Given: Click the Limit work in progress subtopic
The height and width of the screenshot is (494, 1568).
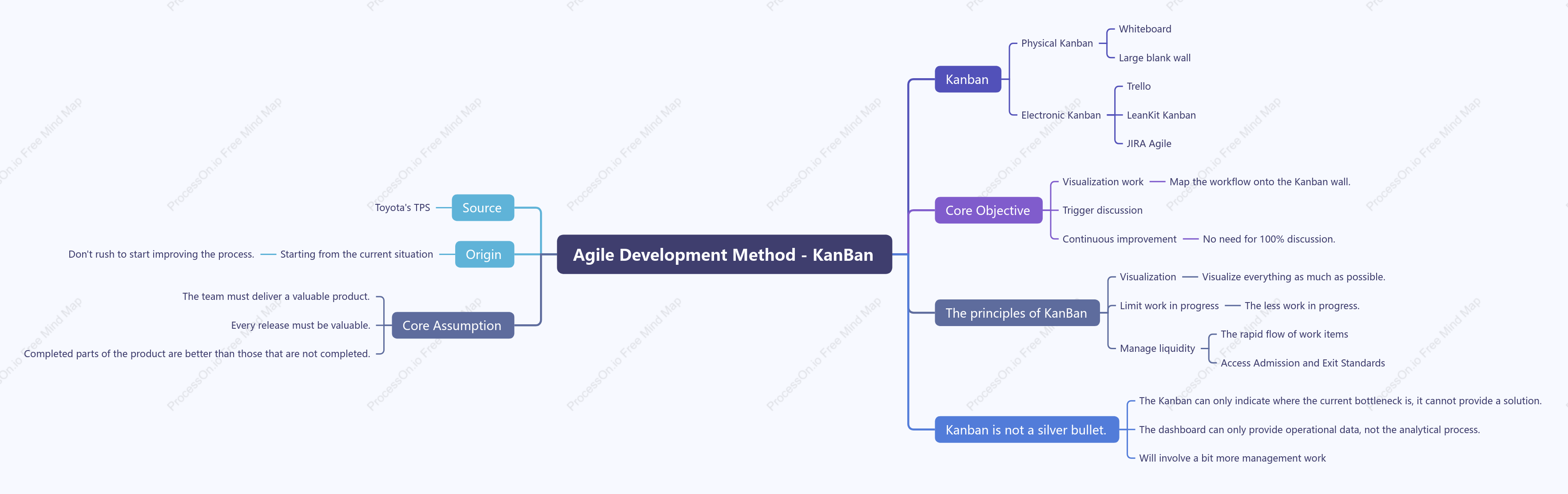Looking at the screenshot, I should coord(1169,306).
